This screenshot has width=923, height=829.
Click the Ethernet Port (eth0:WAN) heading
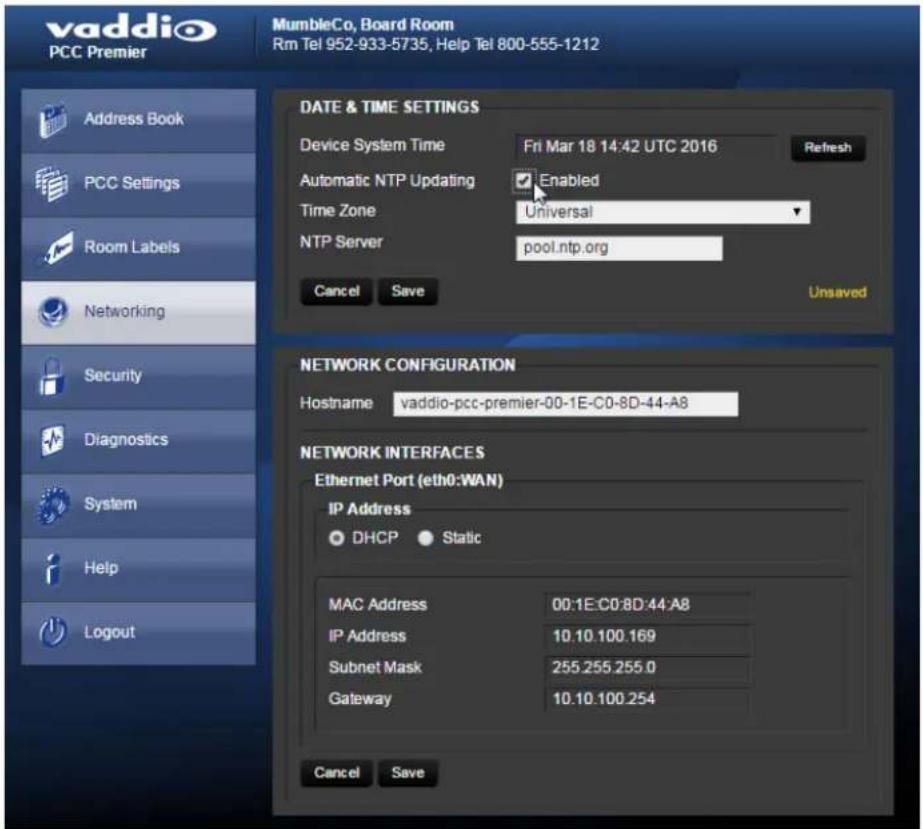[409, 480]
